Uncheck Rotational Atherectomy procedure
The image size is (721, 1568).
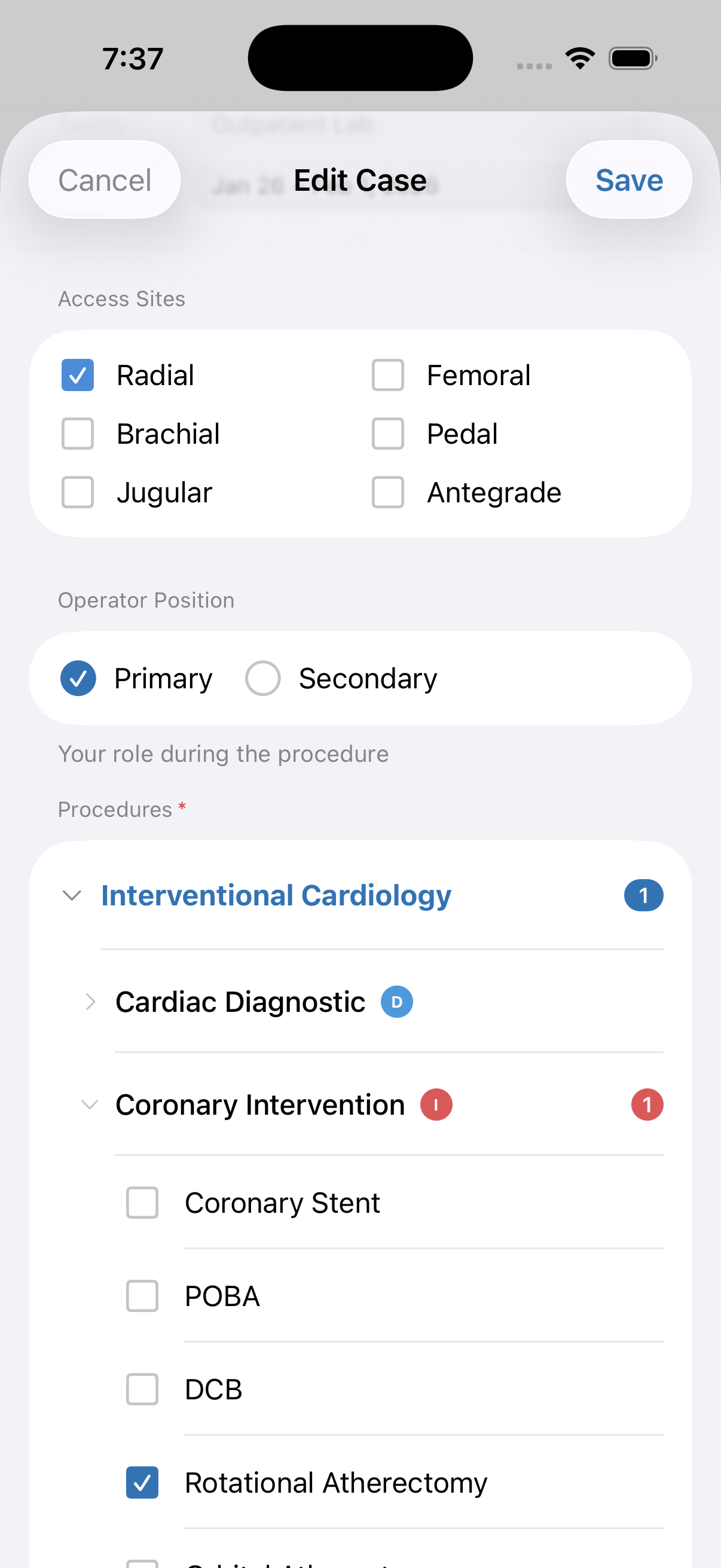(x=142, y=1483)
